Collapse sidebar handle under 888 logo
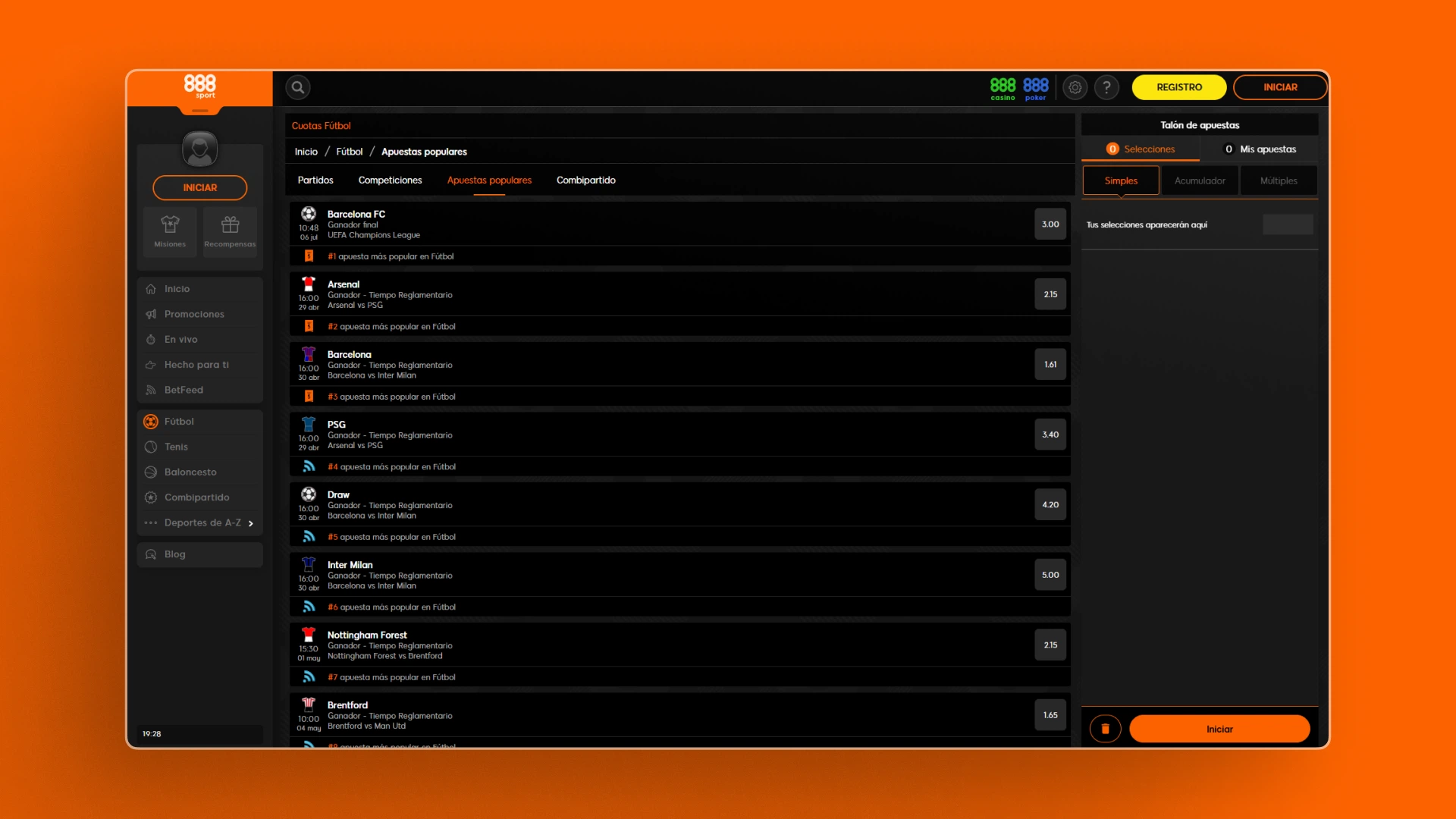Screen dimensions: 1456x819 [x=200, y=111]
